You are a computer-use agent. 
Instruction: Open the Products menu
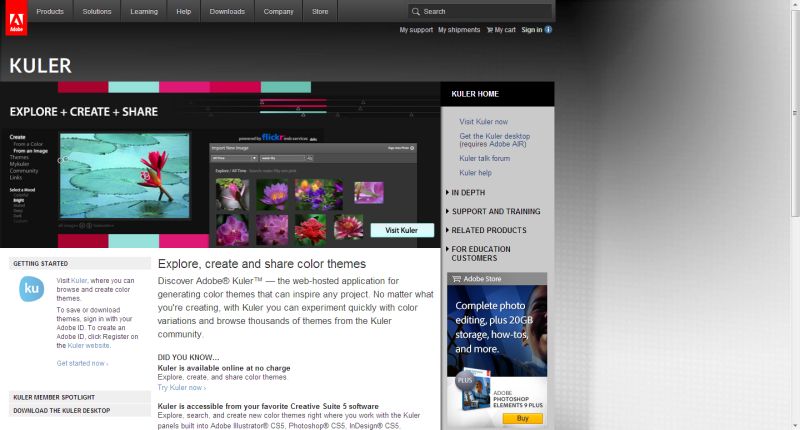pyautogui.click(x=50, y=11)
